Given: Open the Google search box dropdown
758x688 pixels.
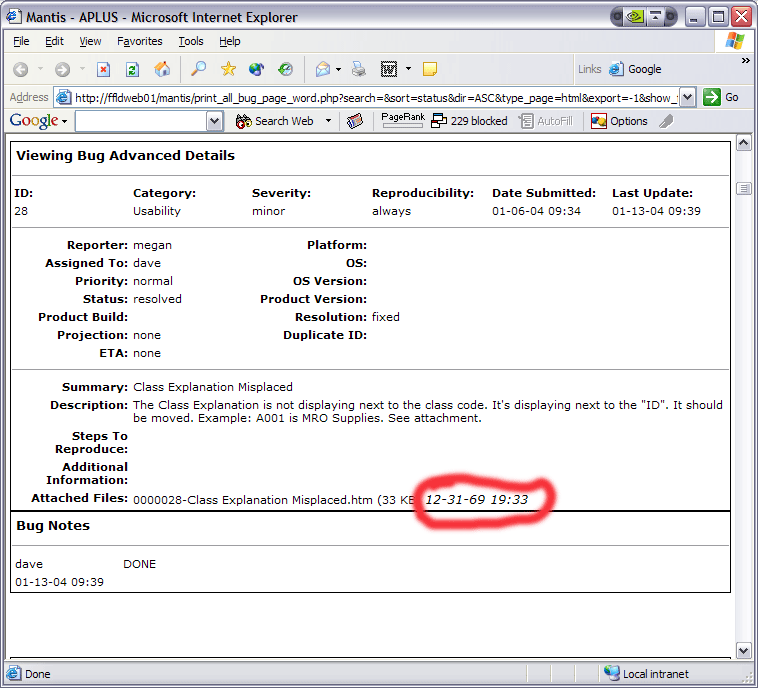Looking at the screenshot, I should pos(214,121).
